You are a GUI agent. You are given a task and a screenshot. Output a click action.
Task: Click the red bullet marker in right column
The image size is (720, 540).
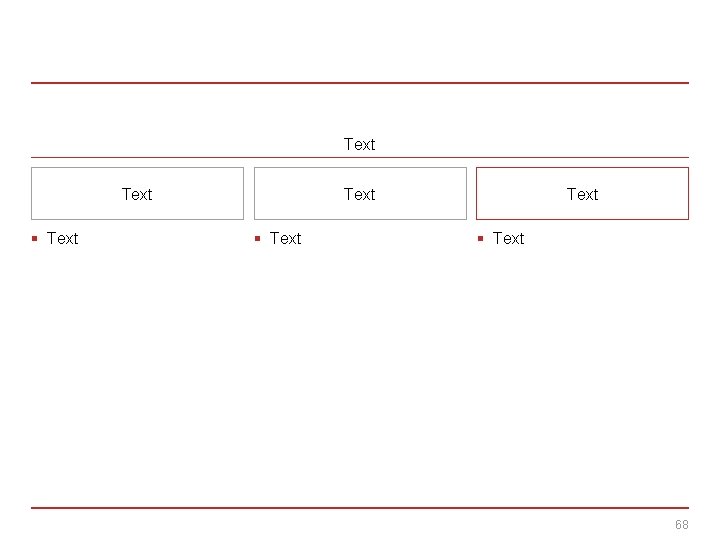point(481,238)
